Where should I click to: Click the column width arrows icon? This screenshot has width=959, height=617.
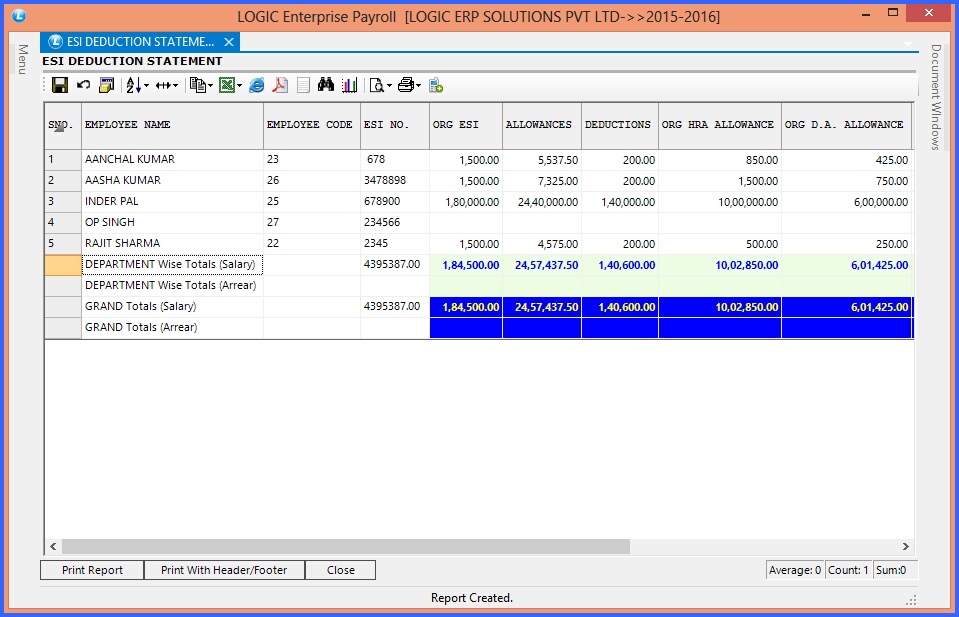click(x=163, y=86)
